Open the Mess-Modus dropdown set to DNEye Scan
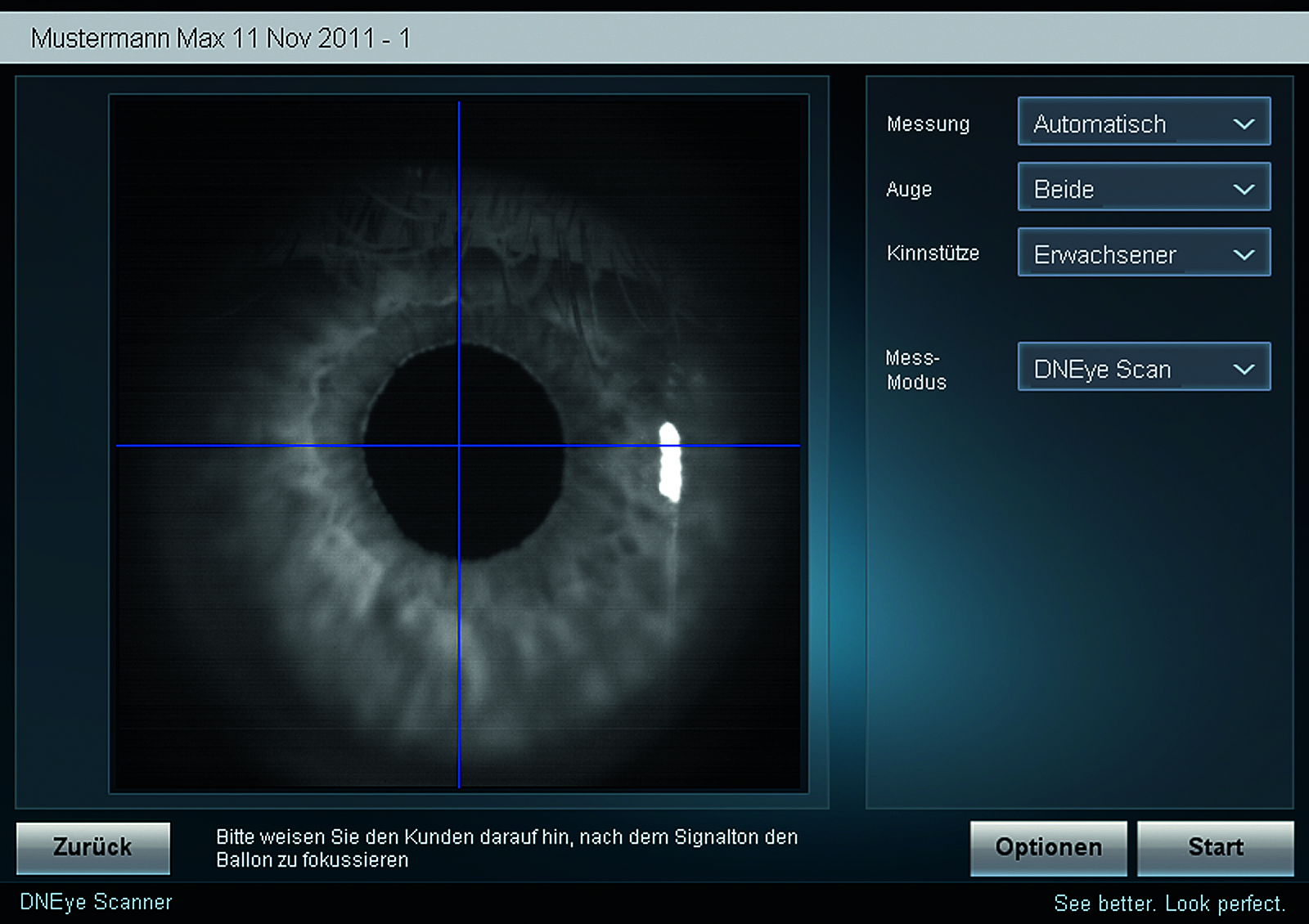Image resolution: width=1309 pixels, height=924 pixels. click(x=1144, y=367)
